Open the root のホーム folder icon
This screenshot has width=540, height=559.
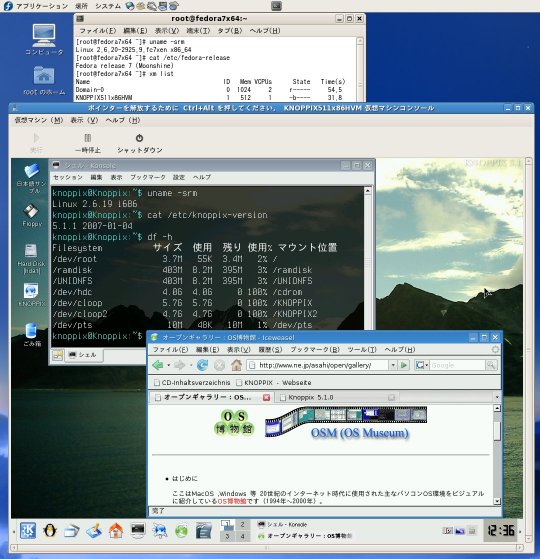coord(44,76)
